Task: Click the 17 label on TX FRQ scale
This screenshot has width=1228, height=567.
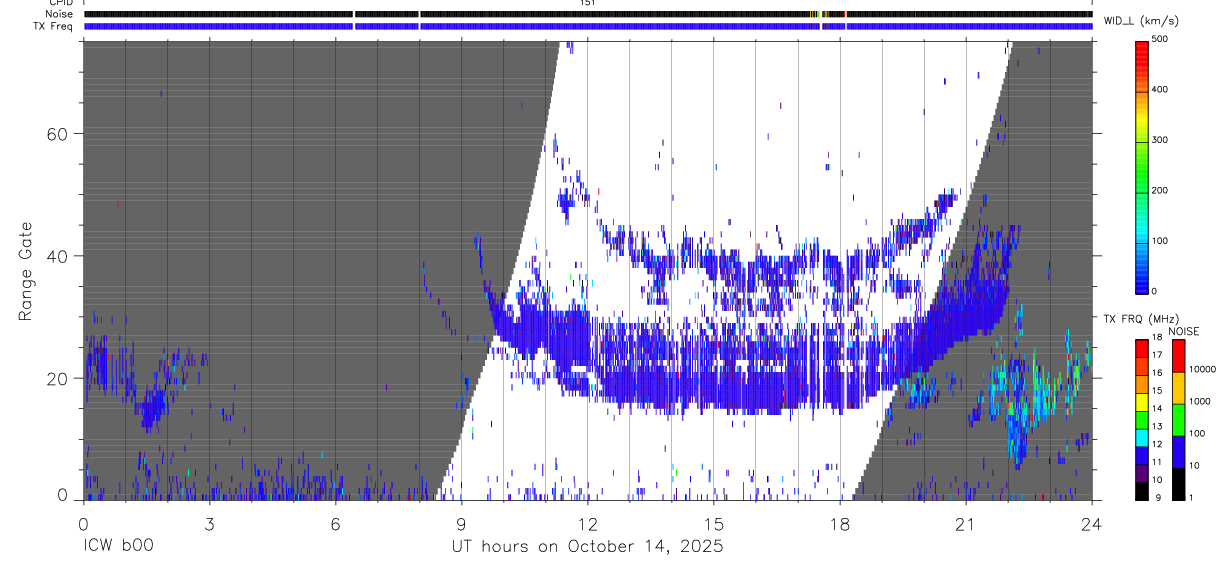Action: pos(1158,355)
